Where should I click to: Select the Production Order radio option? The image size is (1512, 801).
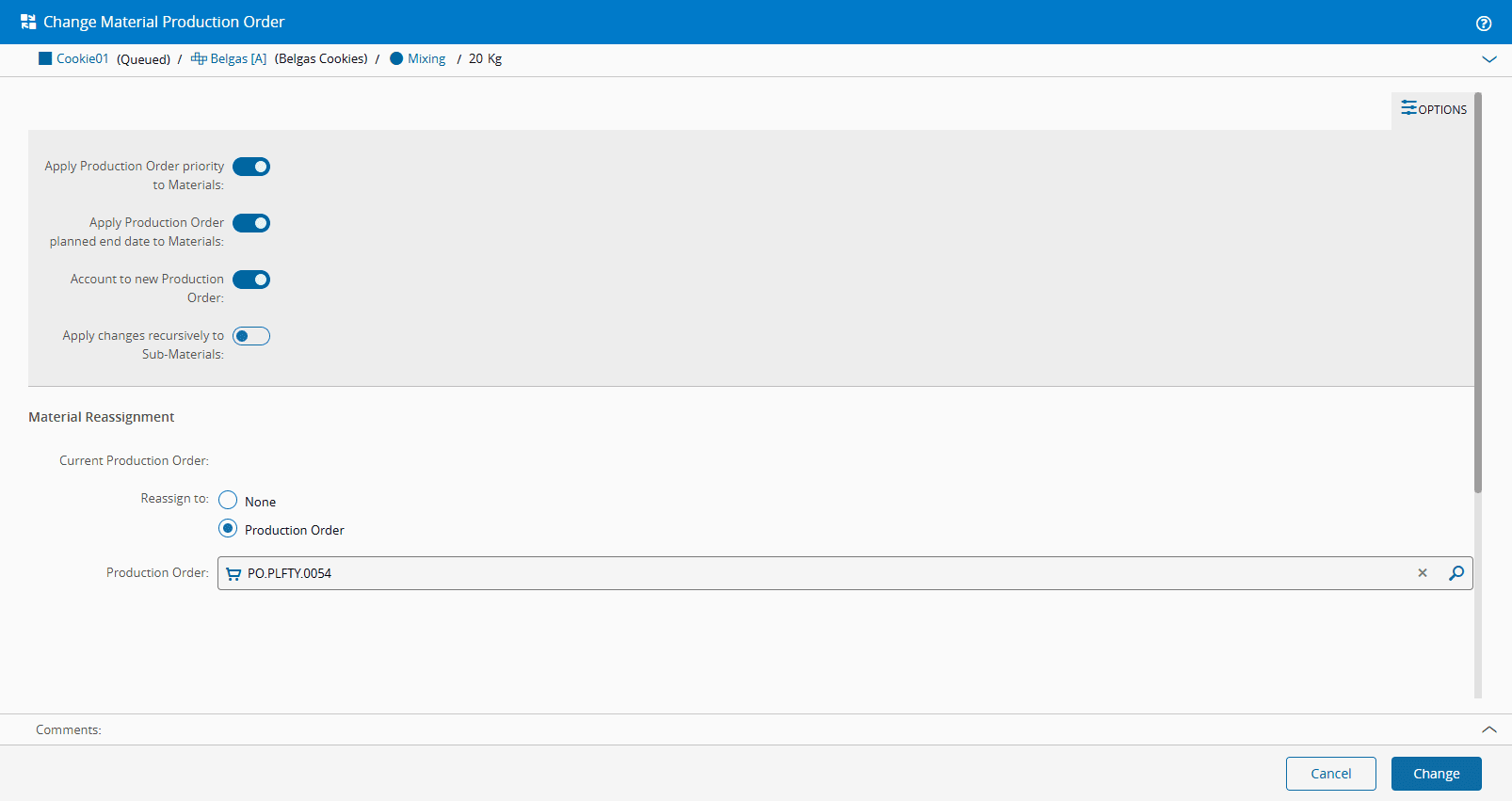[x=228, y=528]
